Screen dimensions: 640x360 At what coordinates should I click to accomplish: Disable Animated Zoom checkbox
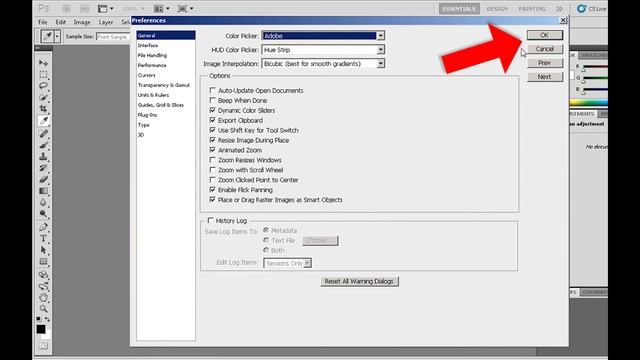pos(213,150)
